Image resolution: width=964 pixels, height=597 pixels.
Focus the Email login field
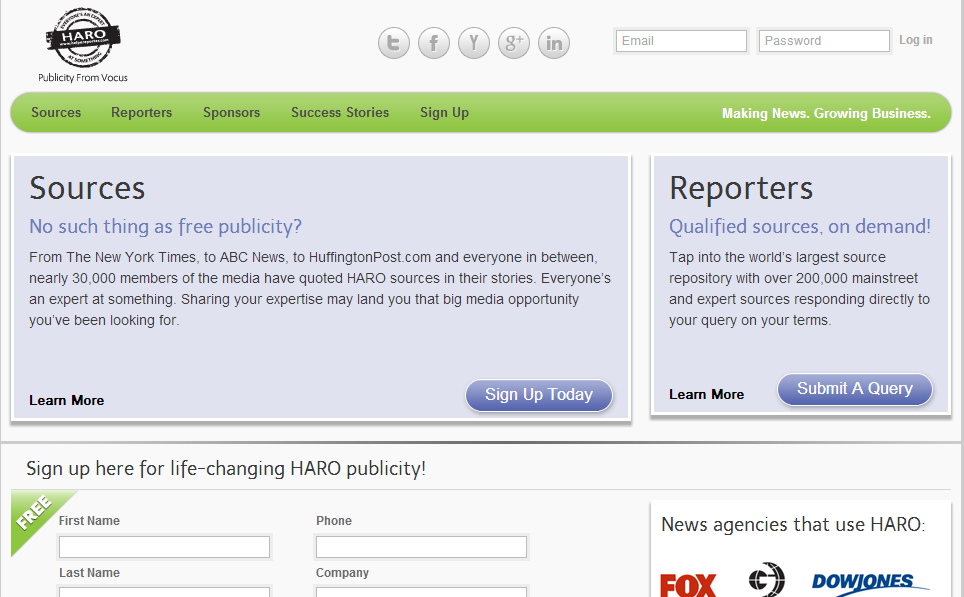pos(681,41)
